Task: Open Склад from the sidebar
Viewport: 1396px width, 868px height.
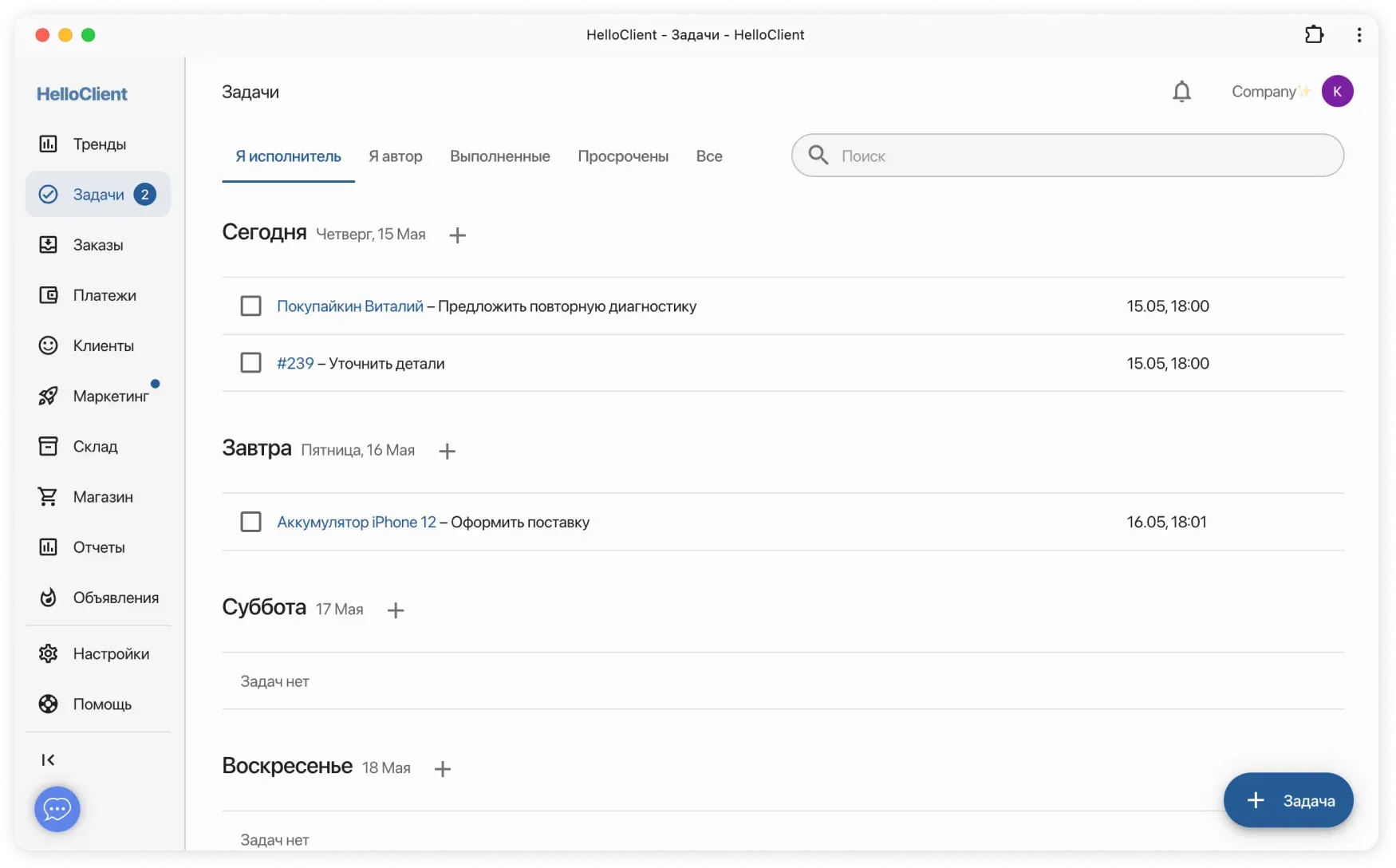Action: pos(95,447)
